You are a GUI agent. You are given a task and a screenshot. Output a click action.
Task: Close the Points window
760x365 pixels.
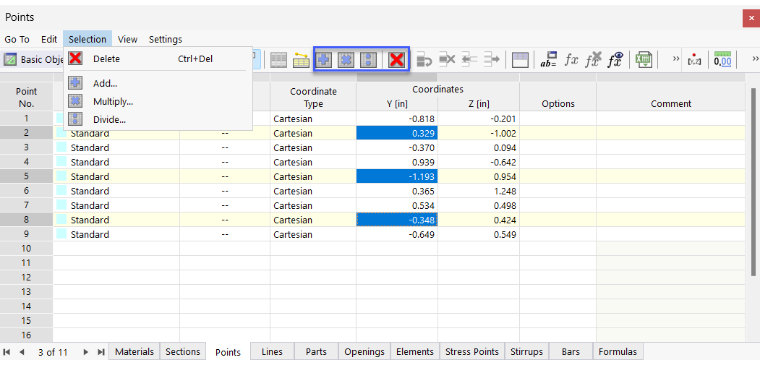751,17
